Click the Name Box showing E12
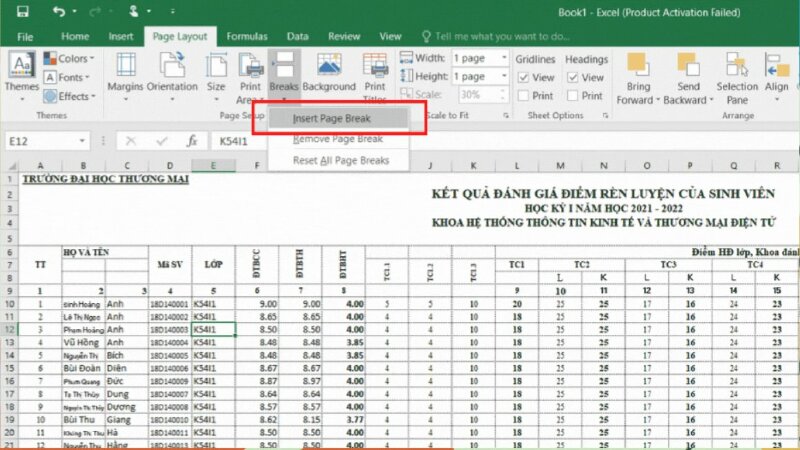800x450 pixels. [42, 141]
